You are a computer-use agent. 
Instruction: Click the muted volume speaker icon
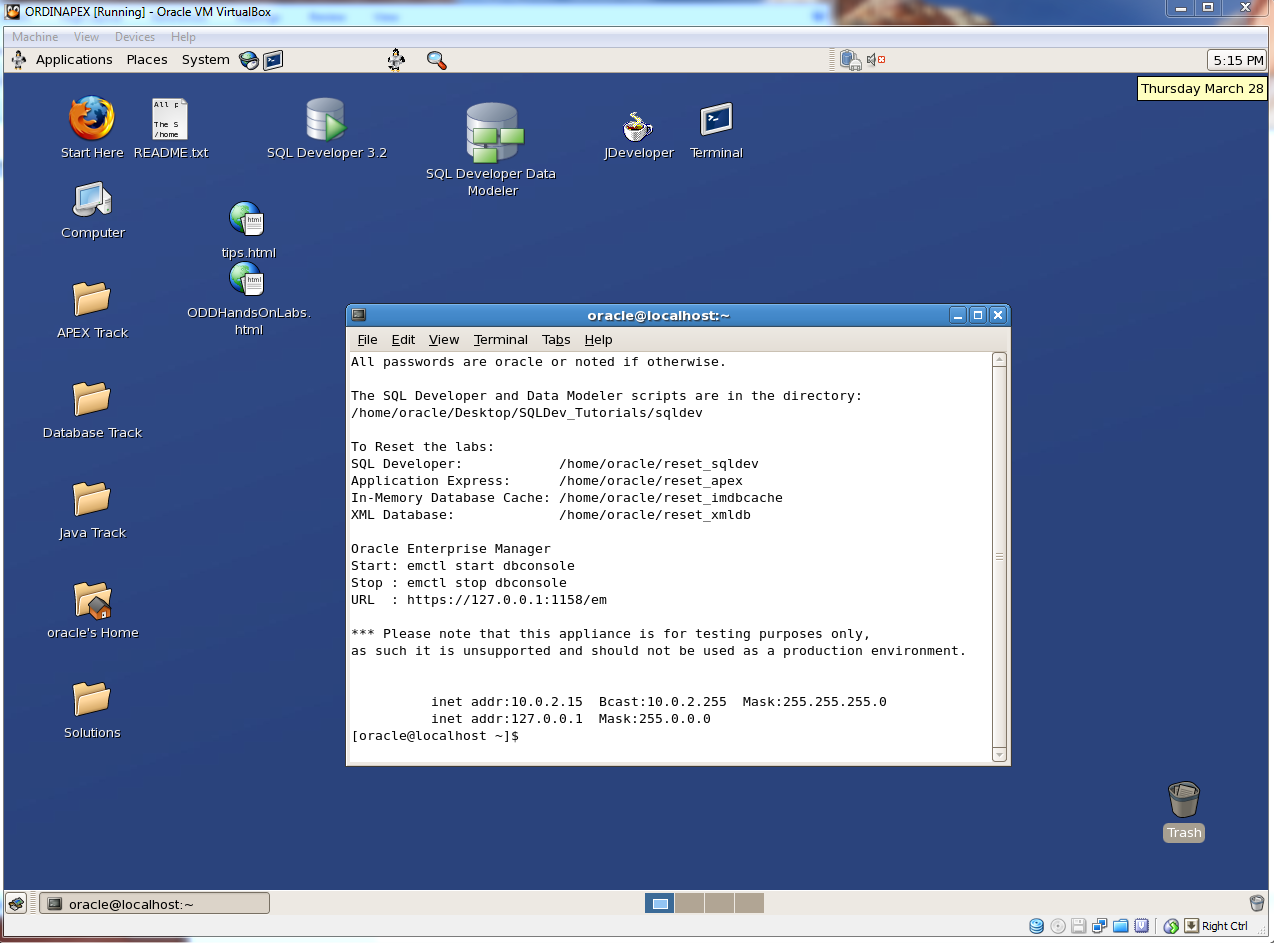[x=876, y=60]
